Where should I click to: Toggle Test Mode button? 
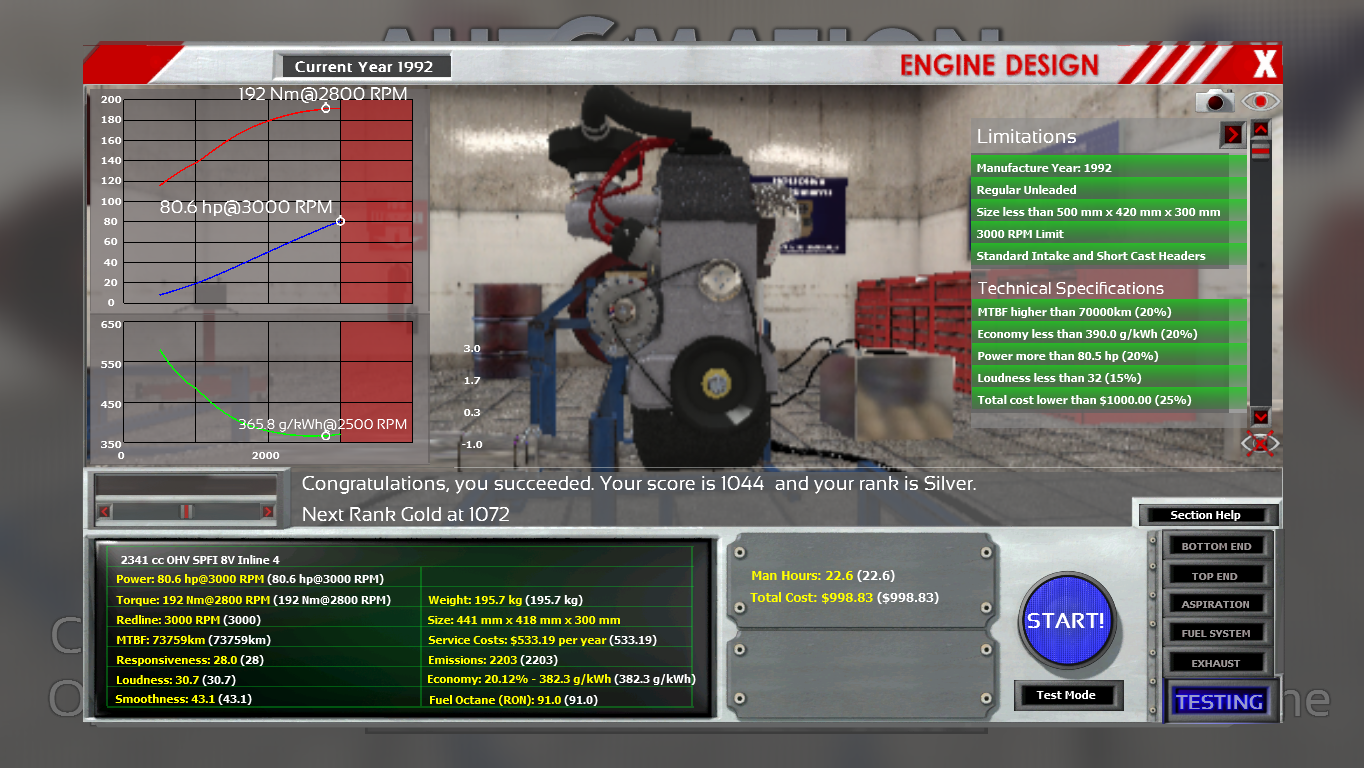[x=1066, y=695]
